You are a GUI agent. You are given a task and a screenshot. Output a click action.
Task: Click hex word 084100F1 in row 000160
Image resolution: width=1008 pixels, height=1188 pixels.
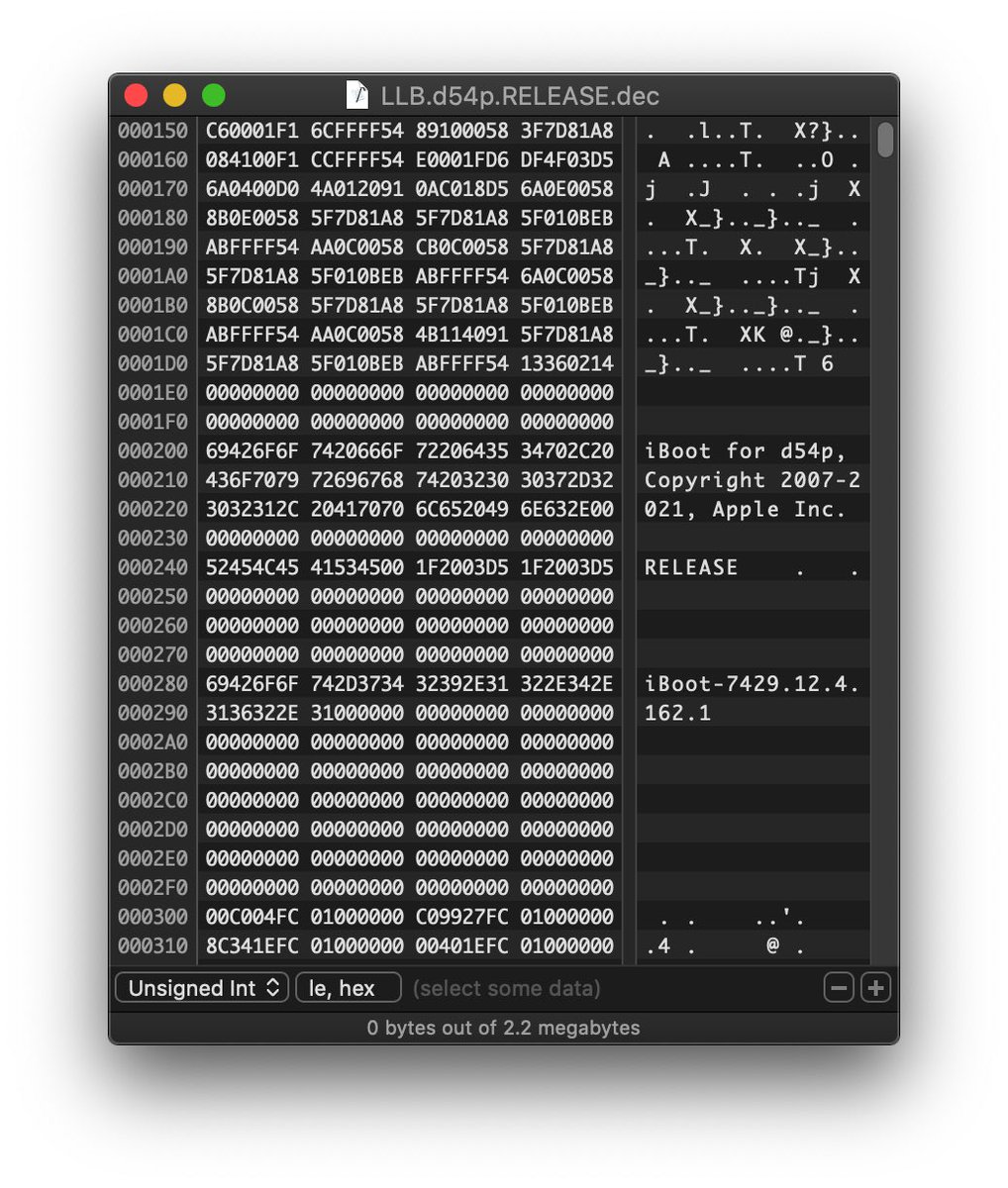pos(252,159)
